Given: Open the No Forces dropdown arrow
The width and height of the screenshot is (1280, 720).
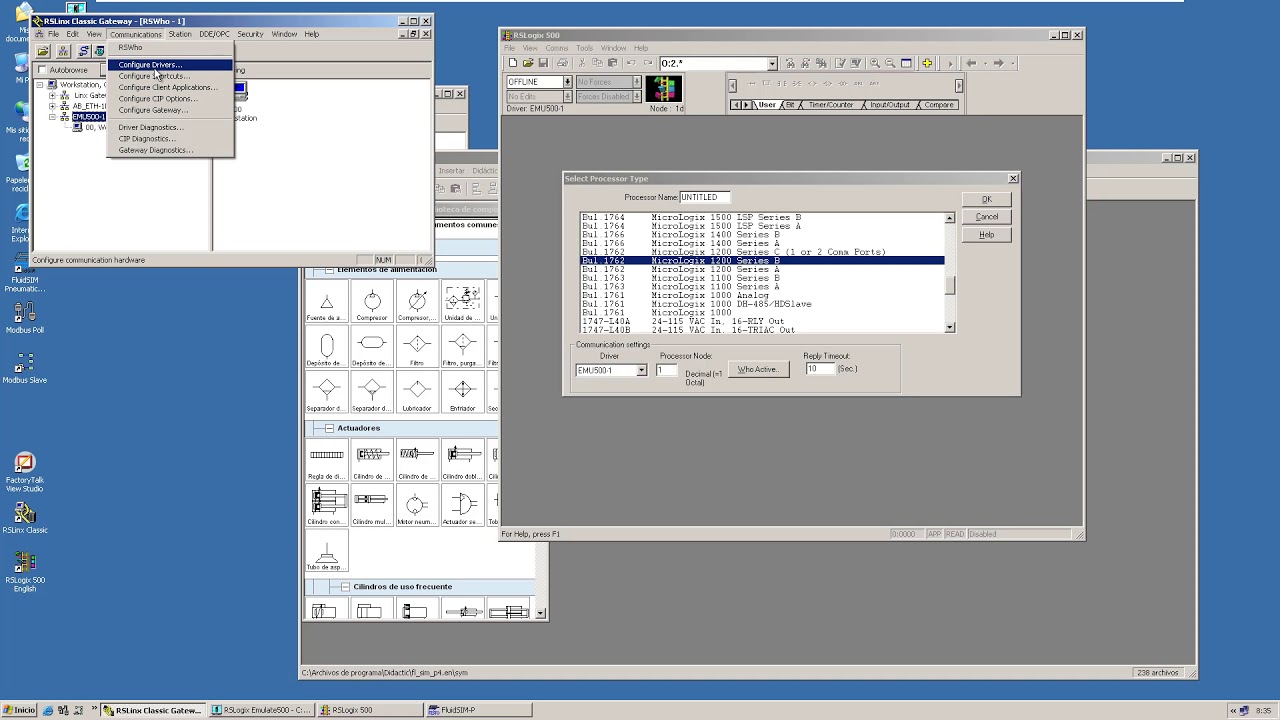Looking at the screenshot, I should coord(636,82).
